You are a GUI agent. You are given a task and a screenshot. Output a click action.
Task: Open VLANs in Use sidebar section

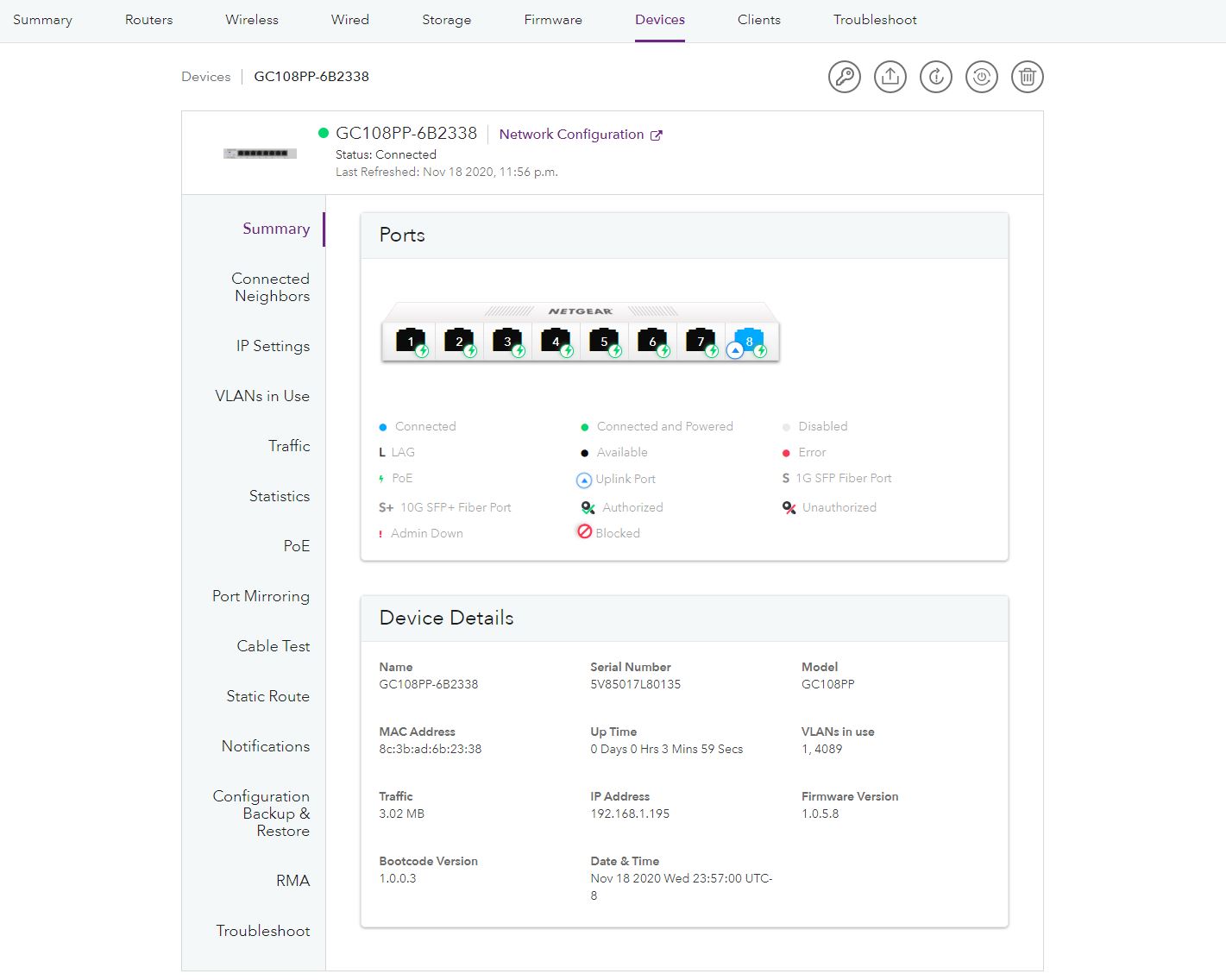pyautogui.click(x=262, y=396)
